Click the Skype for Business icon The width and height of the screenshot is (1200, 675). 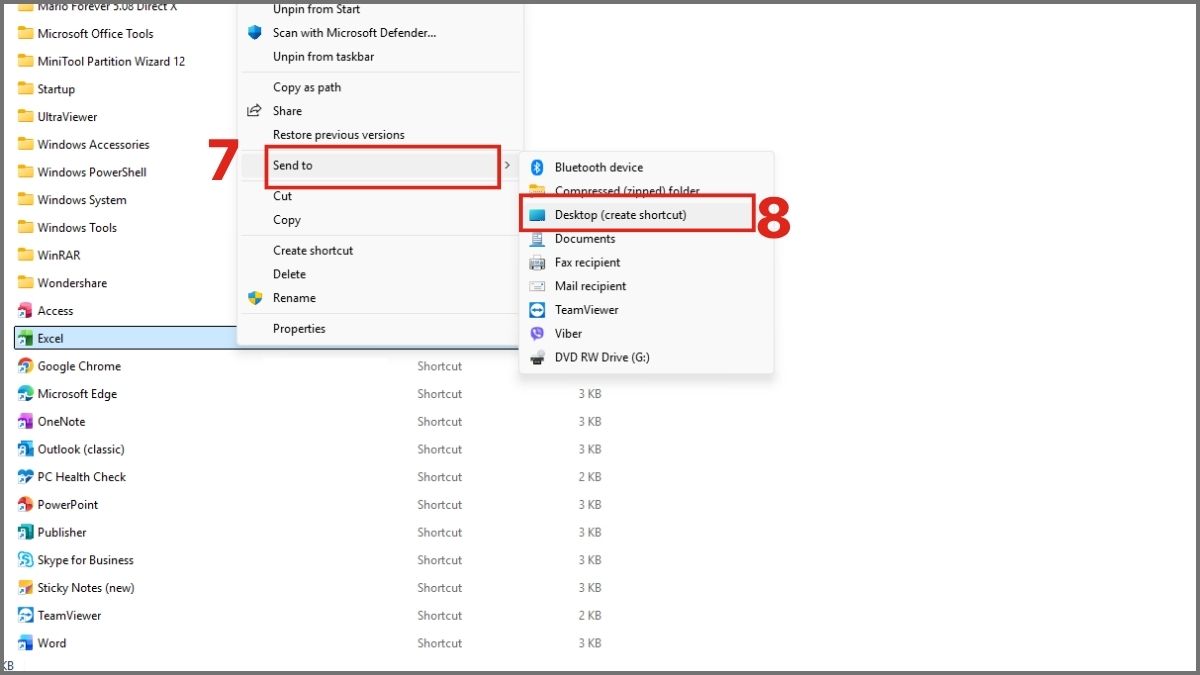26,560
